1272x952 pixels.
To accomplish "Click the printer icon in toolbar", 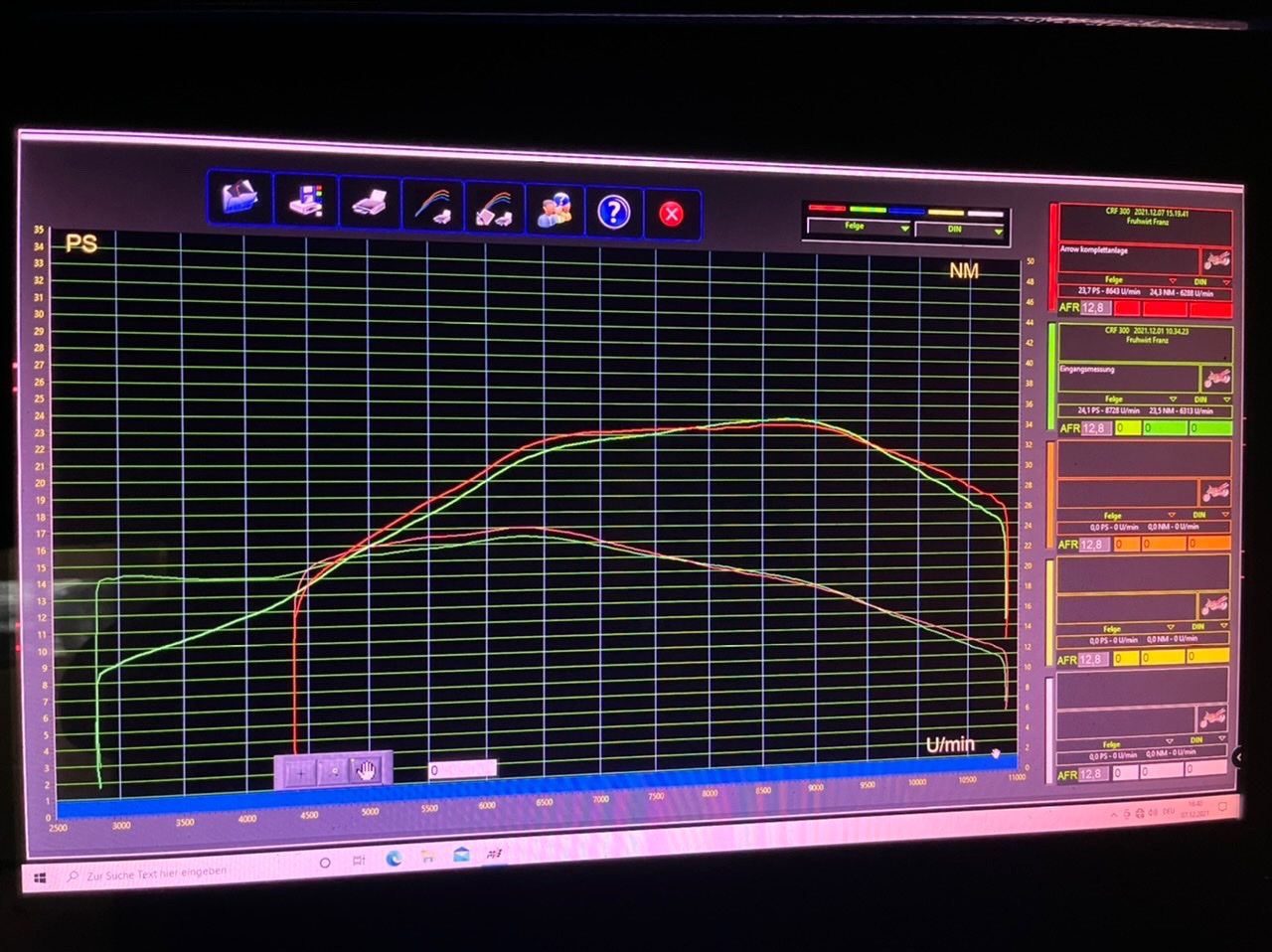I will point(370,206).
